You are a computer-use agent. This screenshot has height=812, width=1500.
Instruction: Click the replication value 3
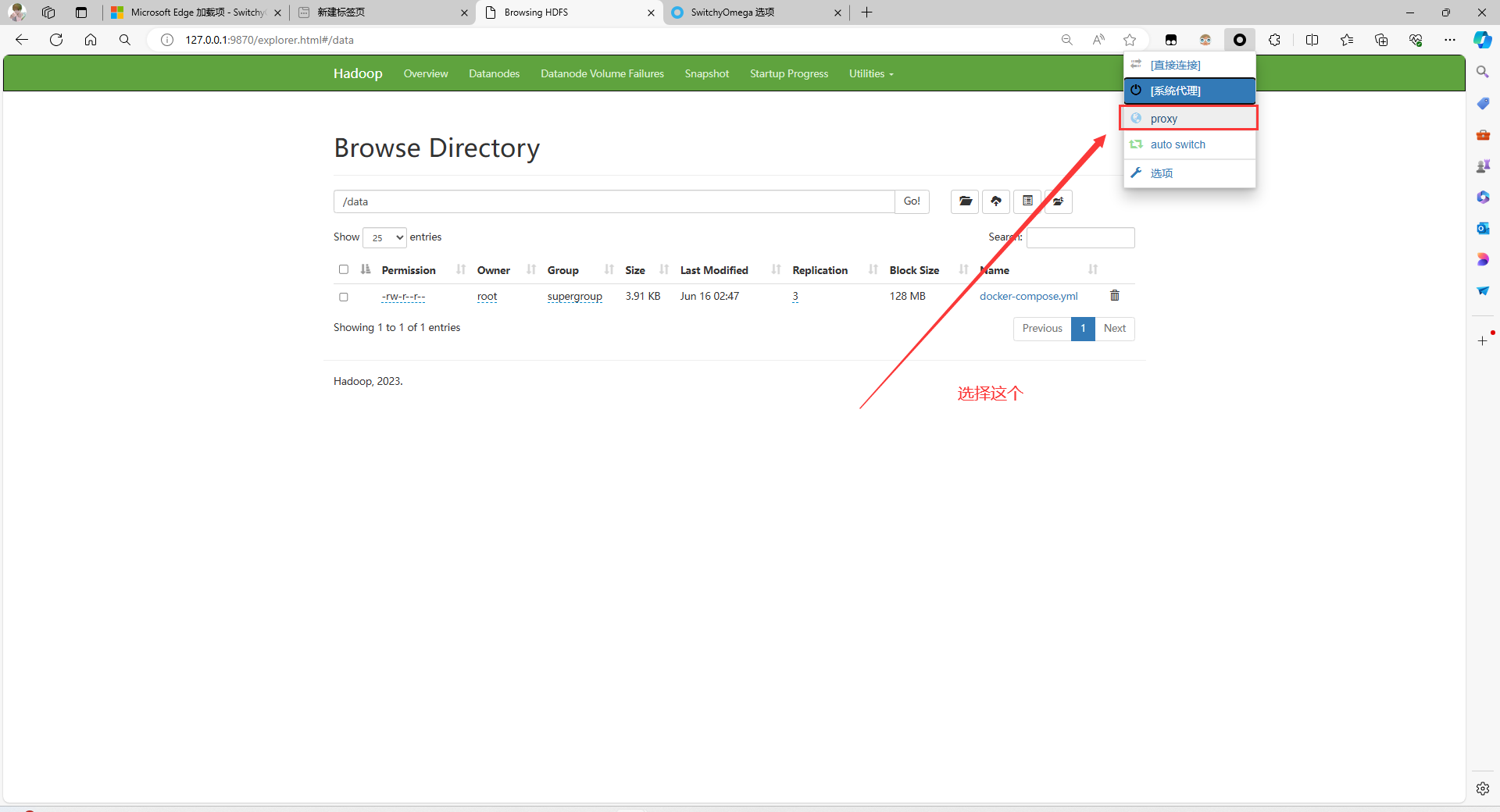(795, 296)
